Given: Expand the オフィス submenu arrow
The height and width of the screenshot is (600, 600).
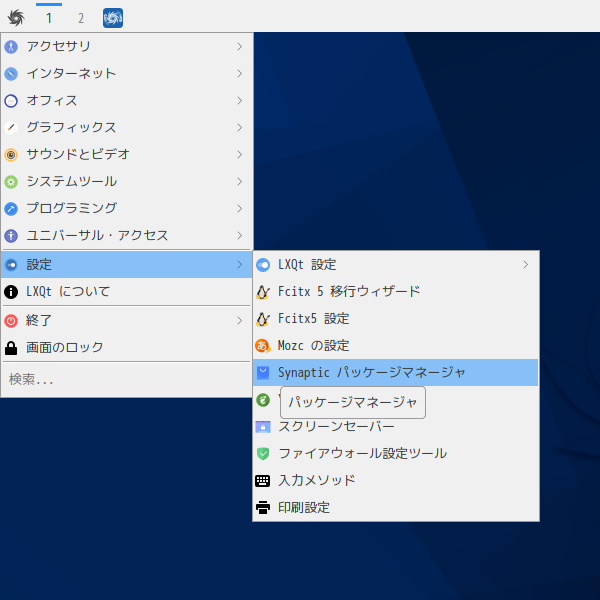Looking at the screenshot, I should 240,101.
